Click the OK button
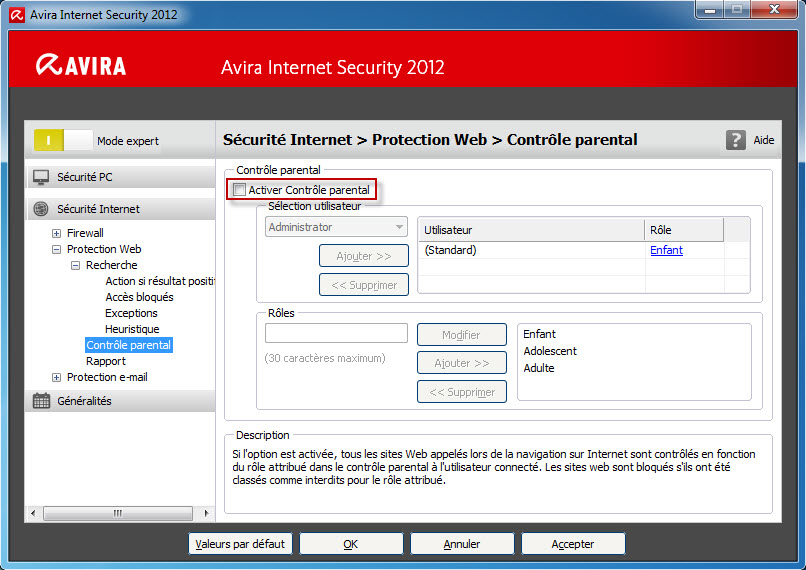Screen dimensions: 806x570 click(351, 544)
